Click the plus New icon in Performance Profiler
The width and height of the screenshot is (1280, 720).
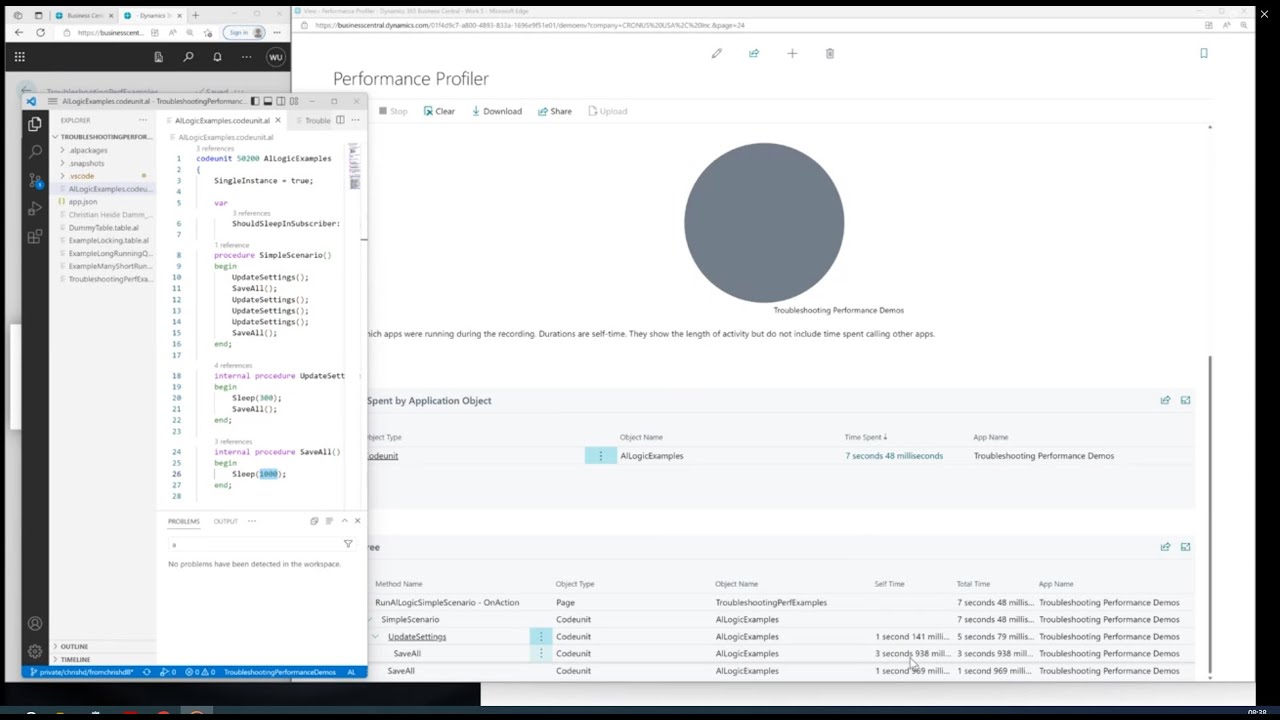(x=792, y=53)
